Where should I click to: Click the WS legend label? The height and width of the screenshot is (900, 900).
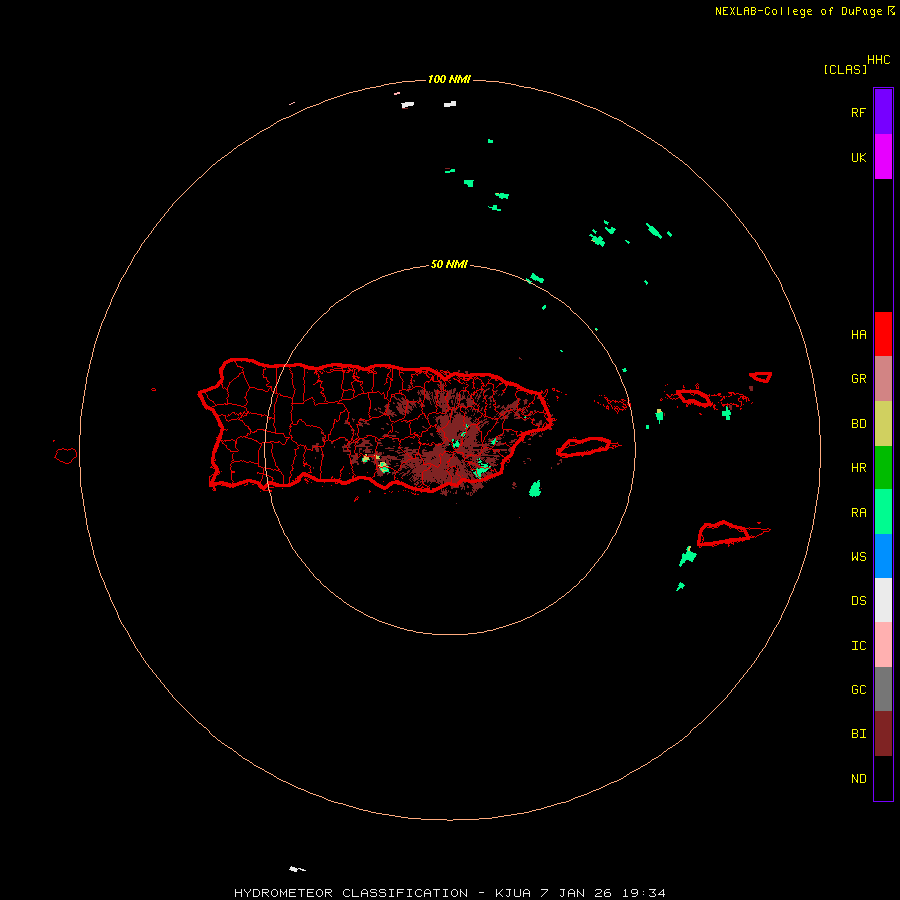(x=858, y=557)
